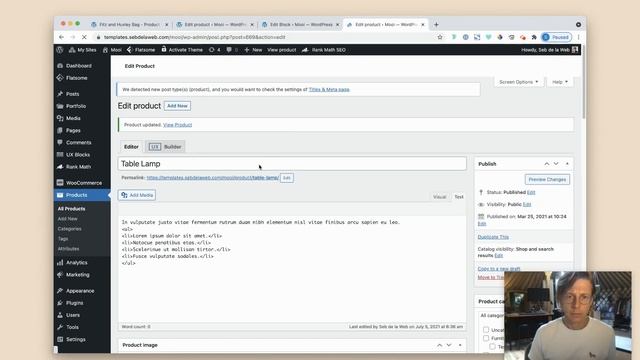
Task: Switch to Edit Block browser tab
Action: tap(300, 25)
